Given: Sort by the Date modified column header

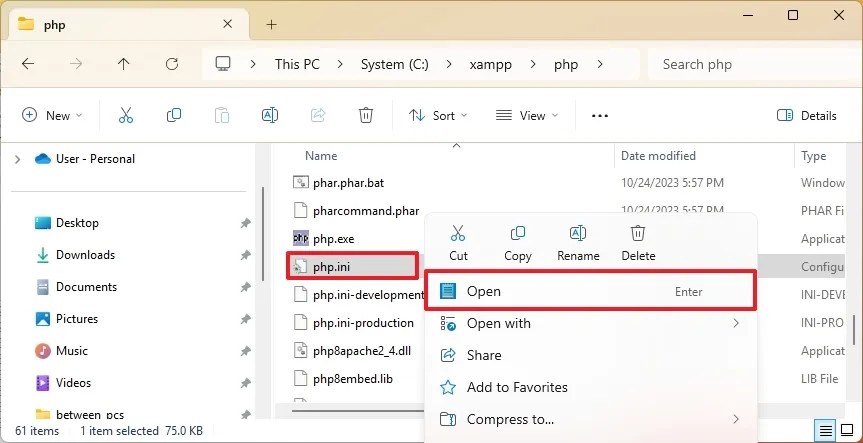Looking at the screenshot, I should coord(658,156).
